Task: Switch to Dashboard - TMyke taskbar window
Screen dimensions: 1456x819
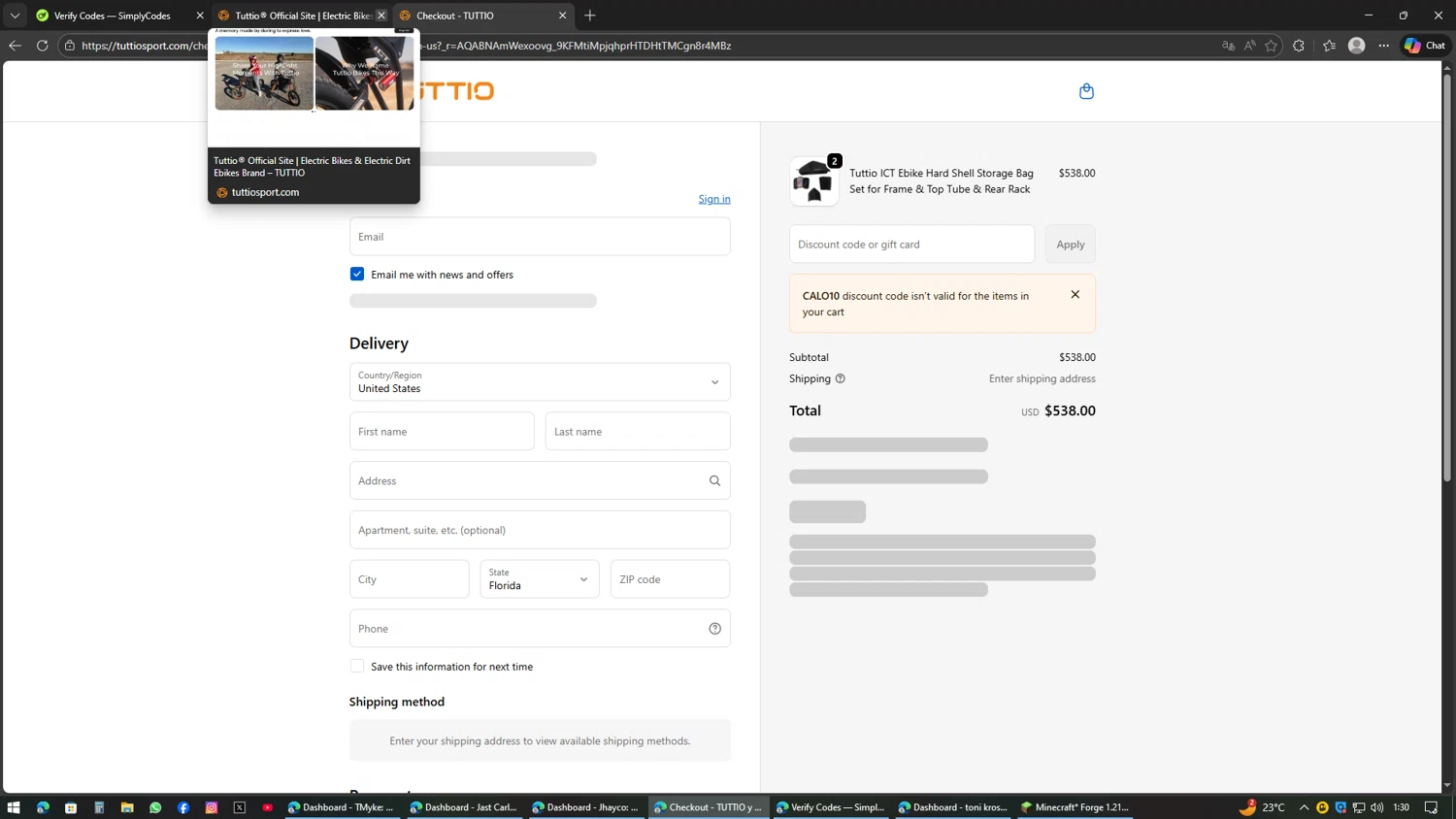Action: coord(342,807)
